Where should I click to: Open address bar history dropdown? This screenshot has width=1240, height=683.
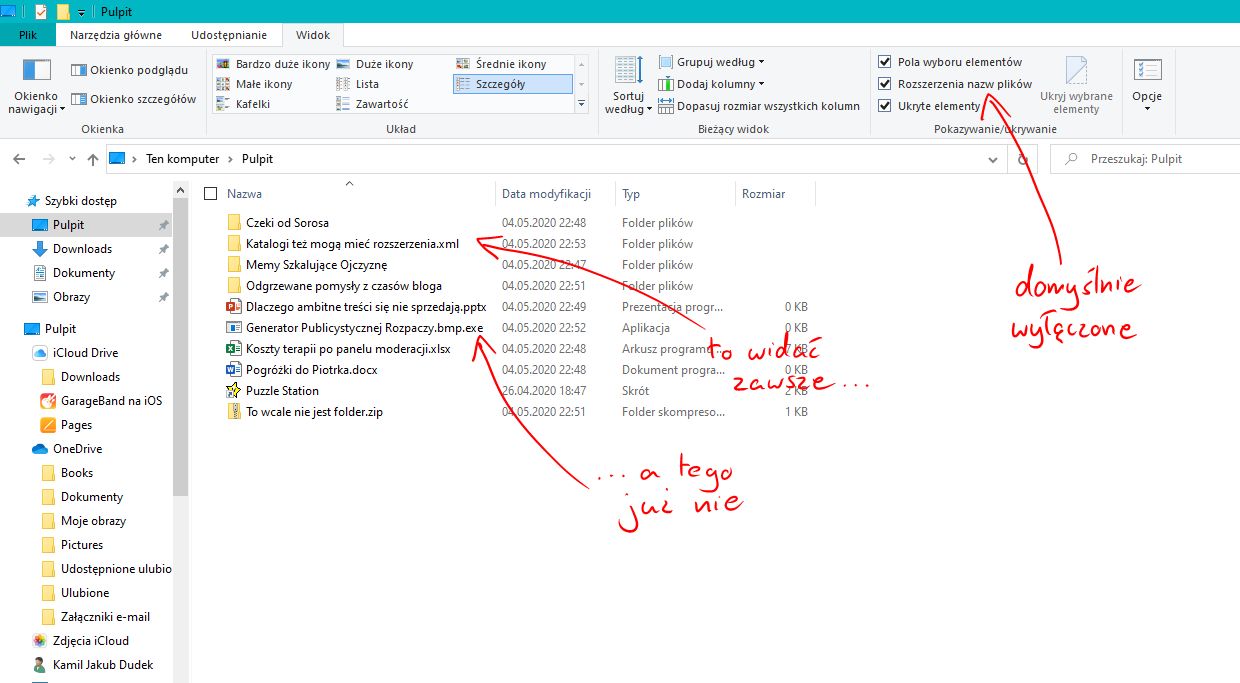992,159
